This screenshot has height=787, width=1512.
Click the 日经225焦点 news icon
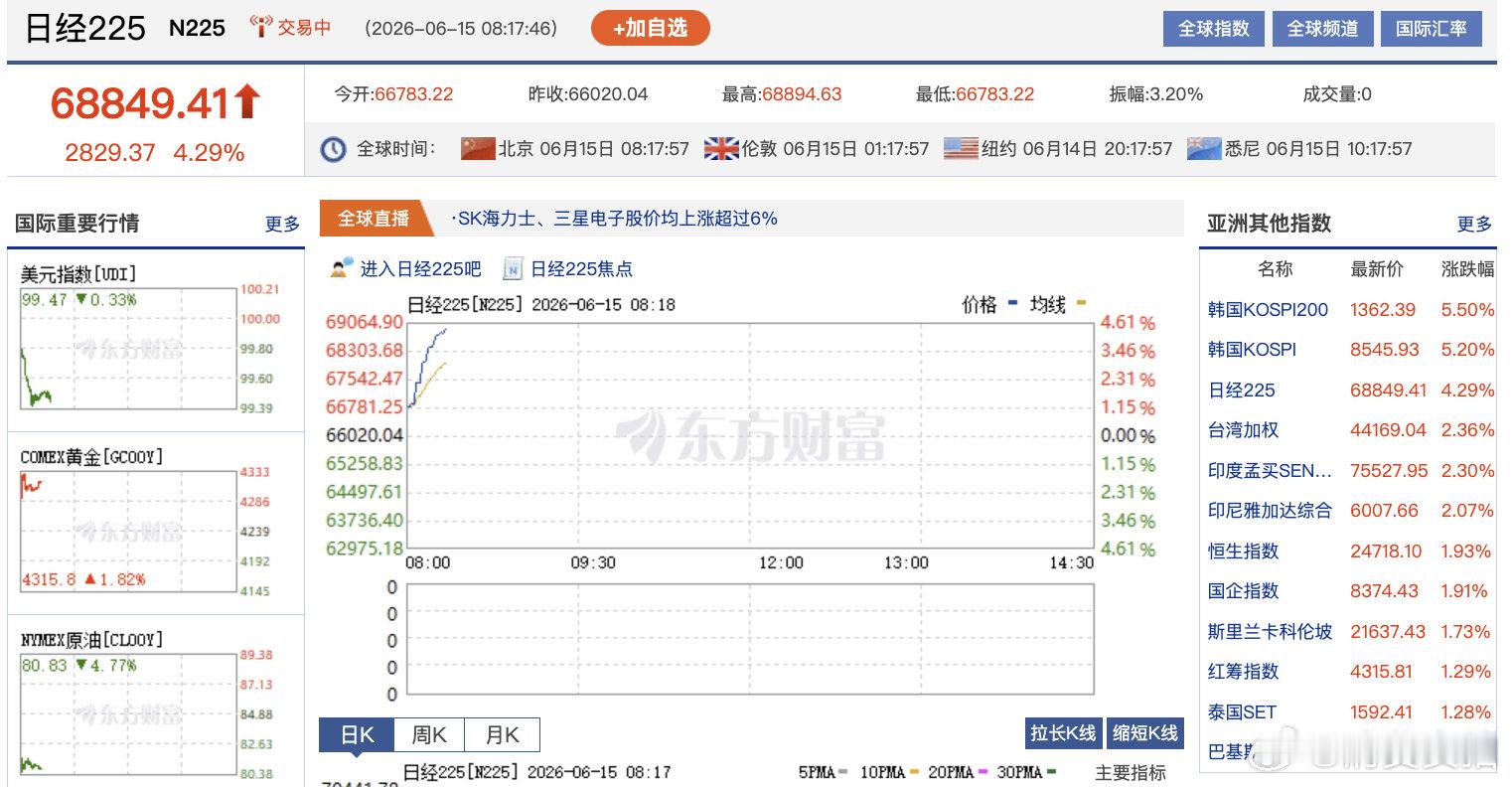pos(513,268)
